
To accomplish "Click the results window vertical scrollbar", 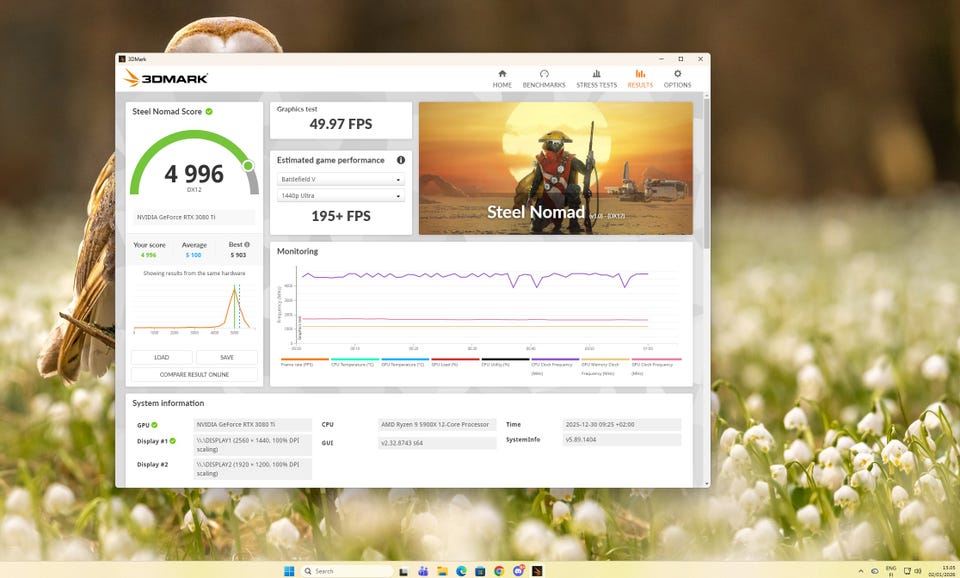I will point(707,172).
